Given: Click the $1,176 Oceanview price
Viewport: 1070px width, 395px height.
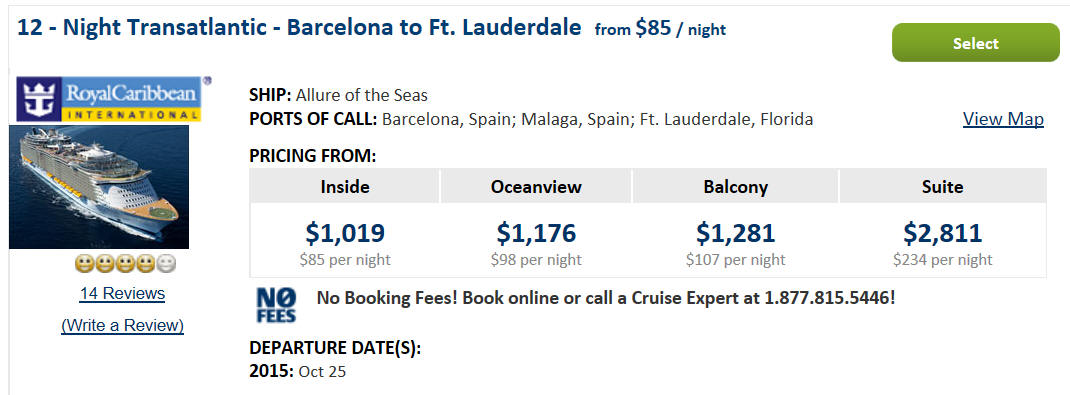Looking at the screenshot, I should (536, 233).
